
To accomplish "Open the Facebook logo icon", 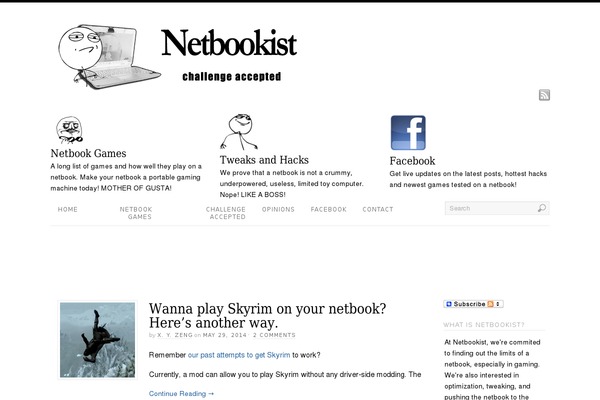I will [408, 133].
